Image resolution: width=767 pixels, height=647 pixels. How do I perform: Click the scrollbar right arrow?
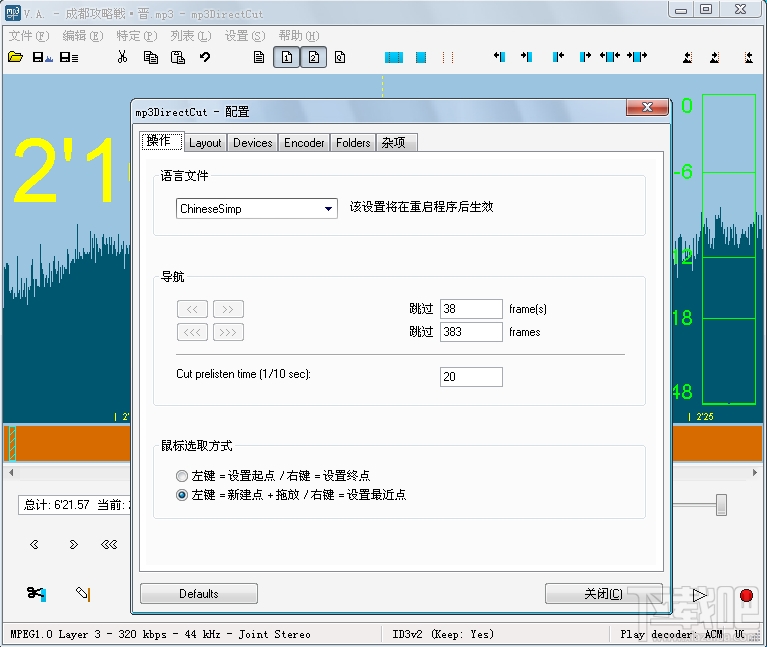click(x=755, y=473)
